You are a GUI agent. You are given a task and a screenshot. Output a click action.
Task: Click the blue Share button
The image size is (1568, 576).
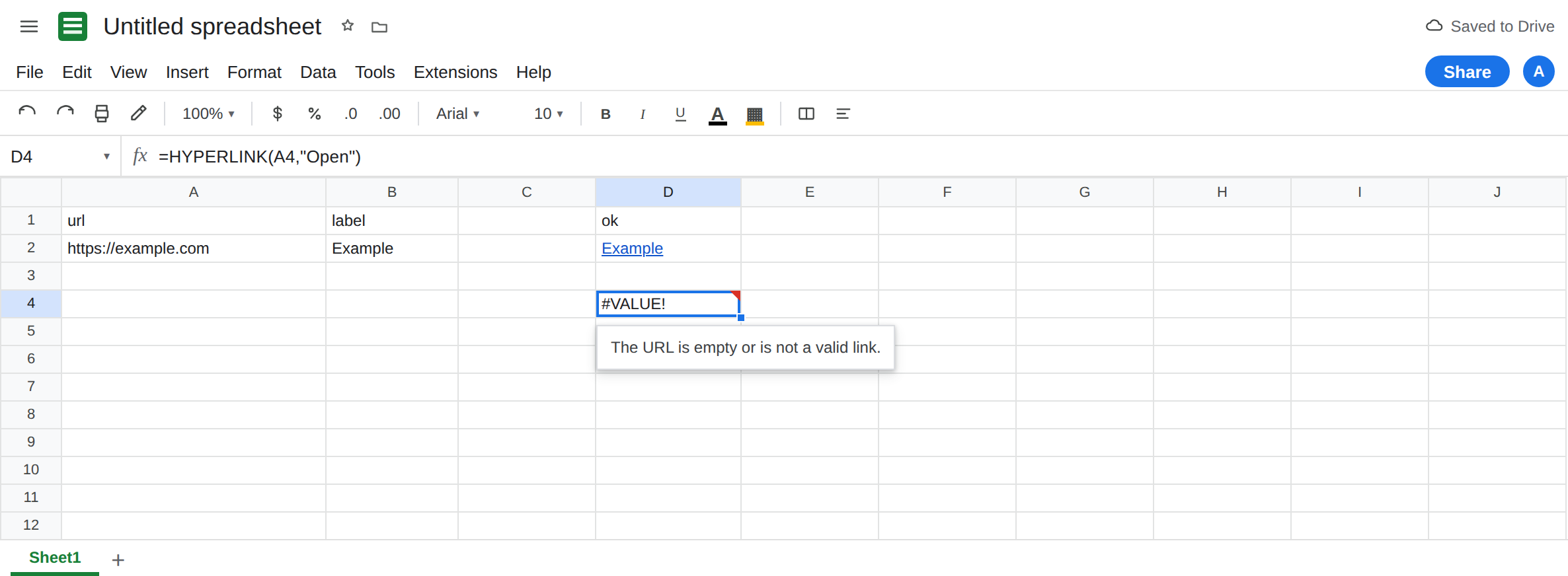tap(1467, 71)
